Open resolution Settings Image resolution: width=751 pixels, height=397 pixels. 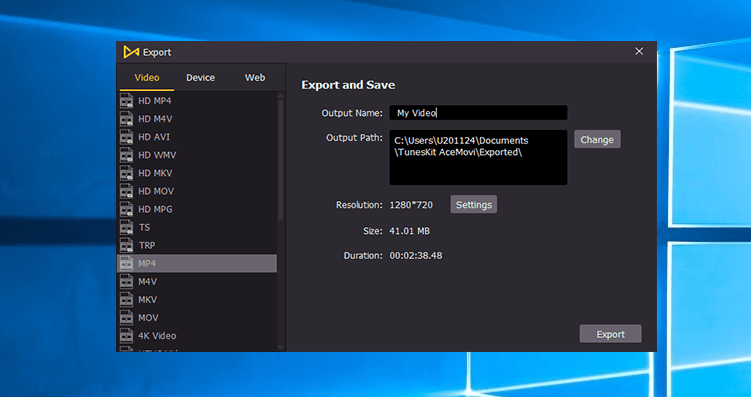coord(474,204)
